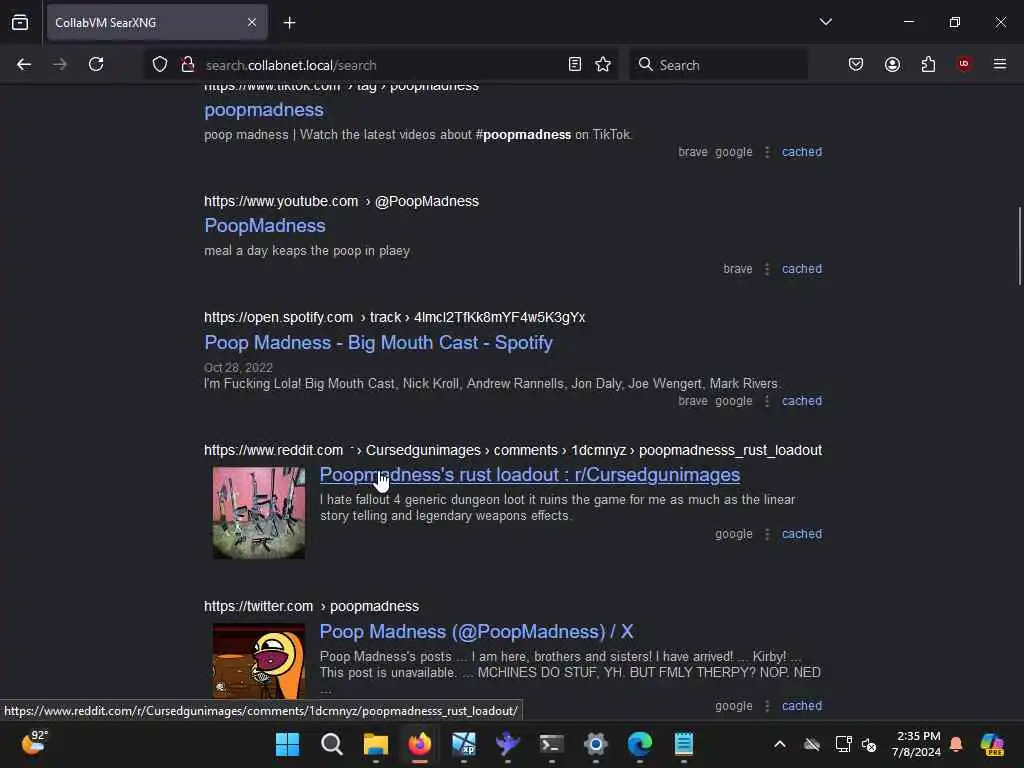Click the YouTube result URL text
The width and height of the screenshot is (1024, 768).
[342, 201]
